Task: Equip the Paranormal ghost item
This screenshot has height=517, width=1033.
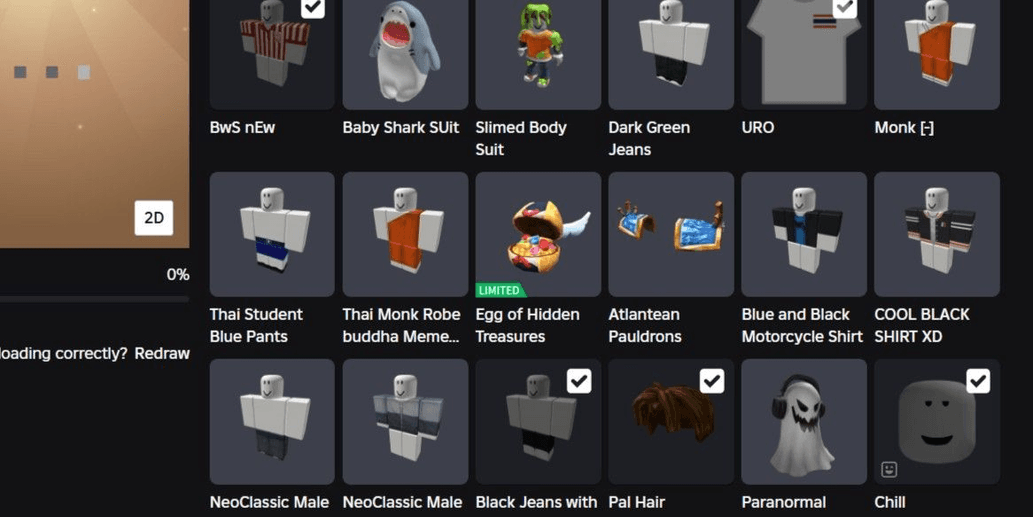Action: coord(804,422)
